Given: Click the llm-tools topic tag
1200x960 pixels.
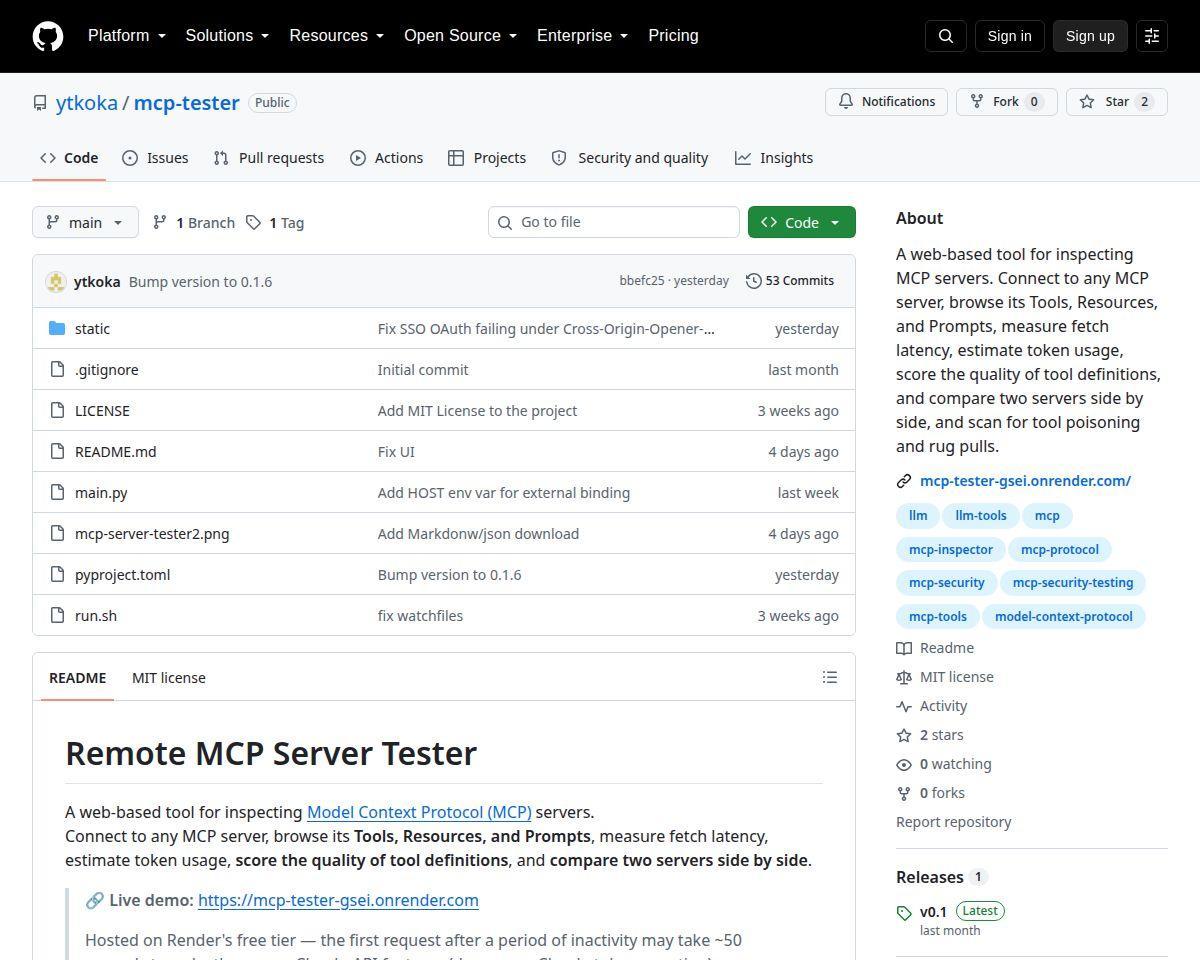Looking at the screenshot, I should (981, 516).
